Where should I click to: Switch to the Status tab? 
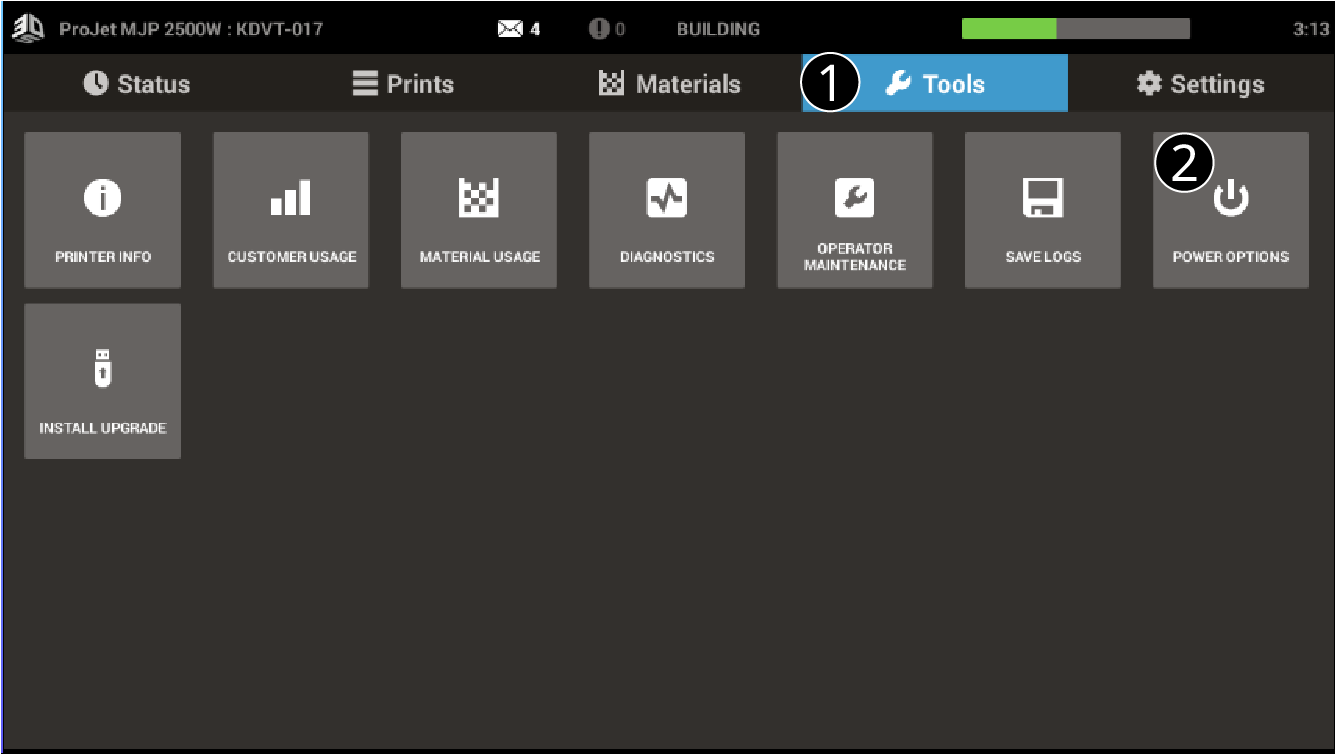point(137,84)
